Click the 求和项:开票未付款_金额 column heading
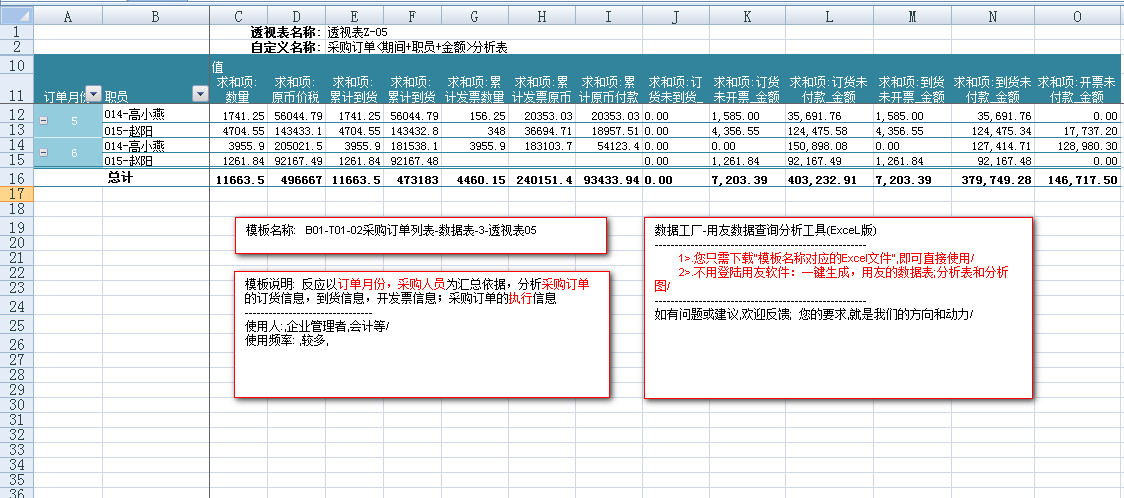 [1077, 89]
